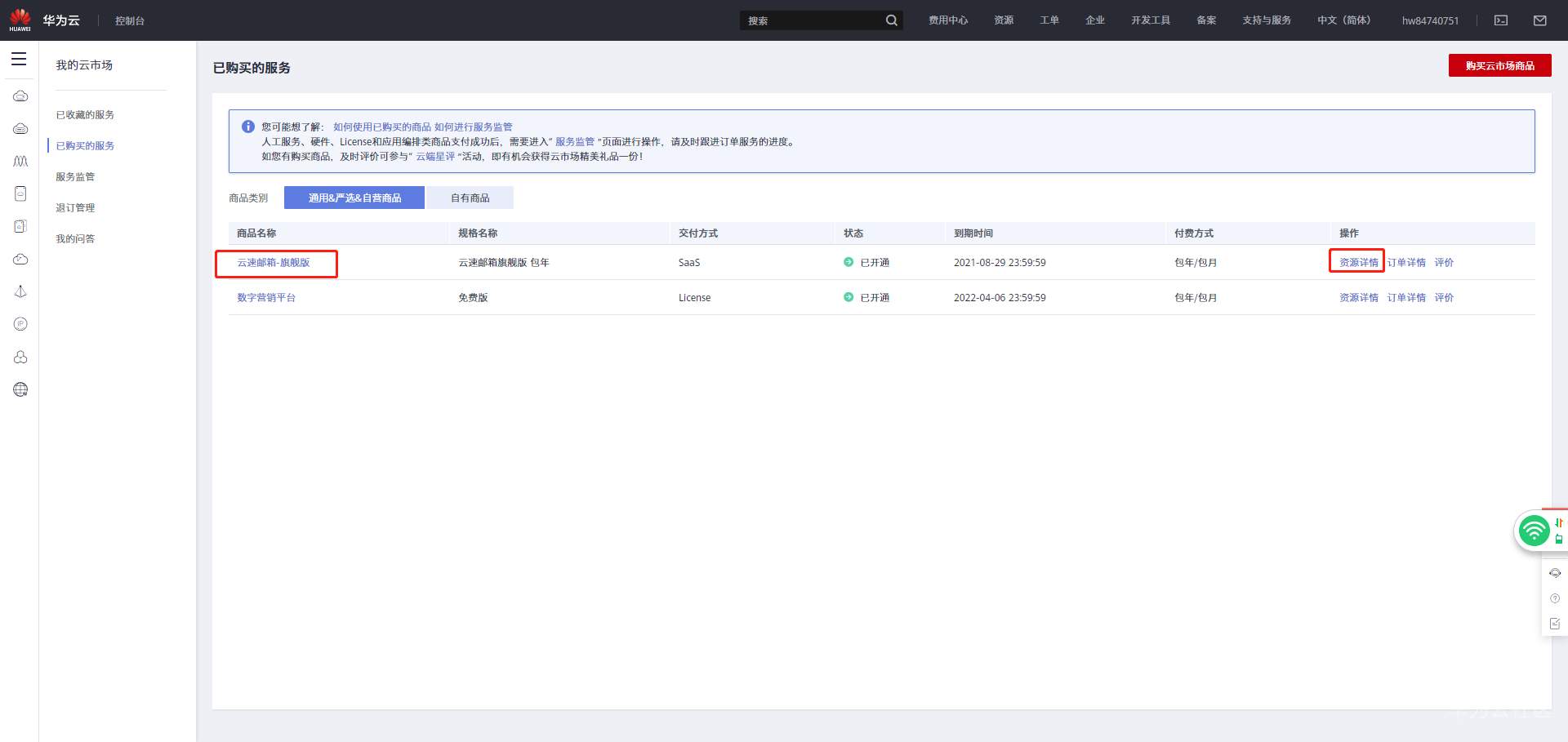Screen dimensions: 1568x742
Task: Click 订单详情 for 数字营销平台
Action: tap(1406, 298)
